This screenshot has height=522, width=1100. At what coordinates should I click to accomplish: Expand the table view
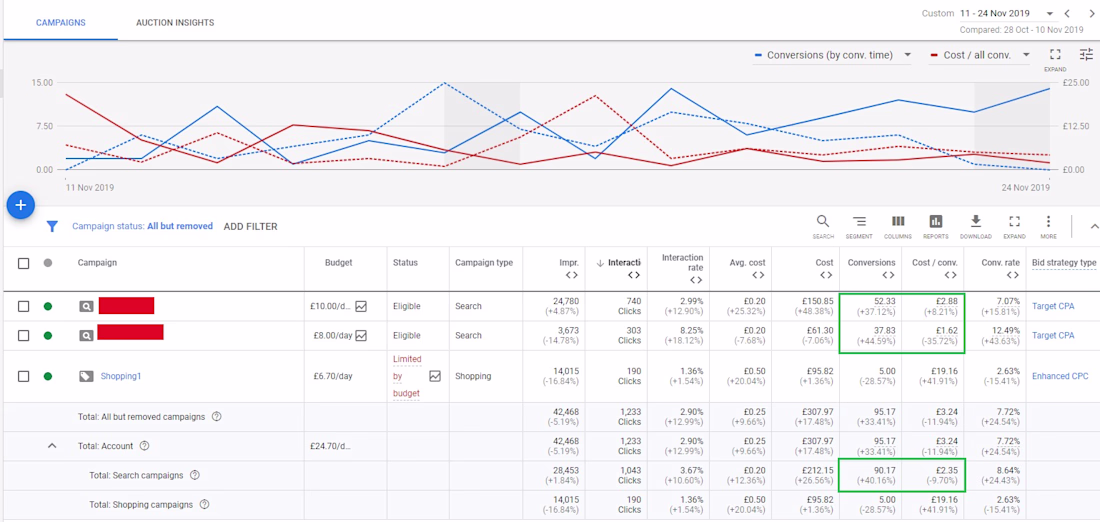pos(1014,226)
